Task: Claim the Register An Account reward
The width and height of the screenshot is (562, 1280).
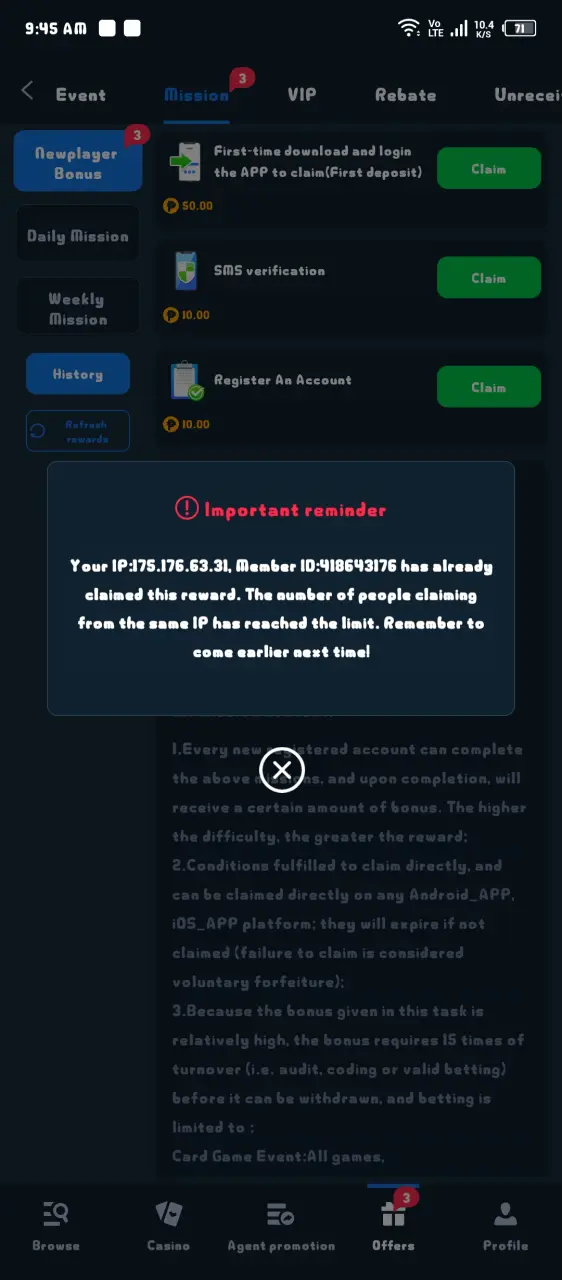Action: click(x=489, y=386)
